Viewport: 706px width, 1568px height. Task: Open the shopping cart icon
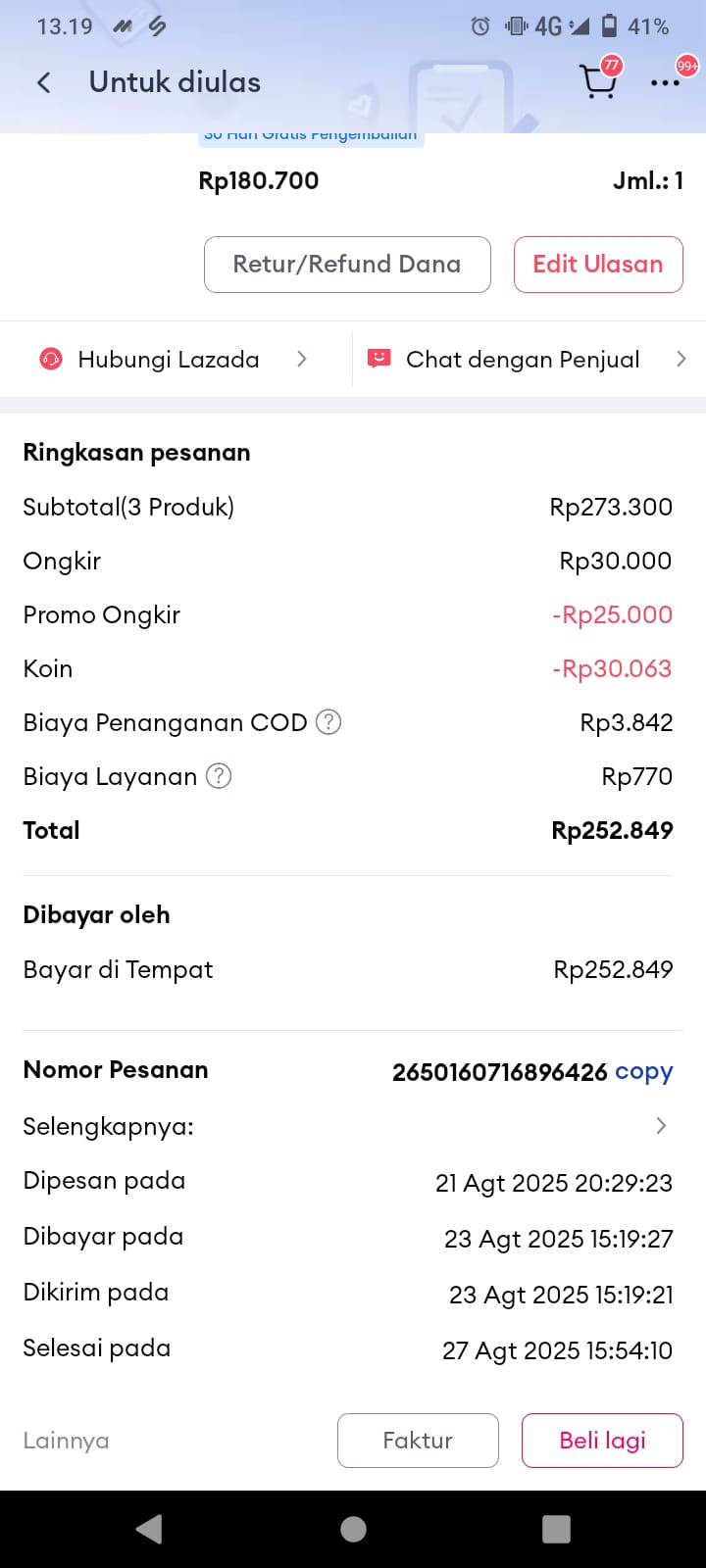click(597, 82)
